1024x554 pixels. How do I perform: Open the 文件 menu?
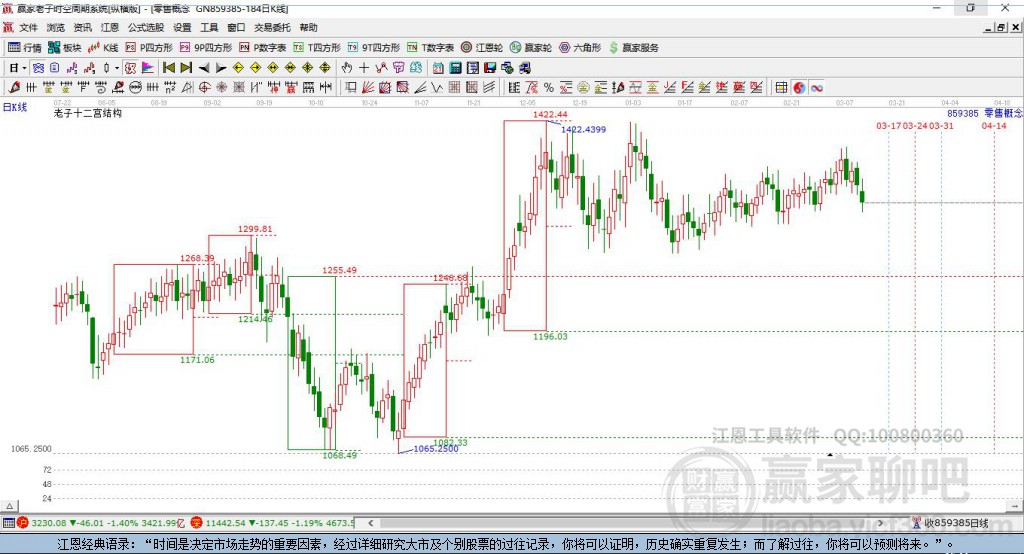click(x=28, y=27)
